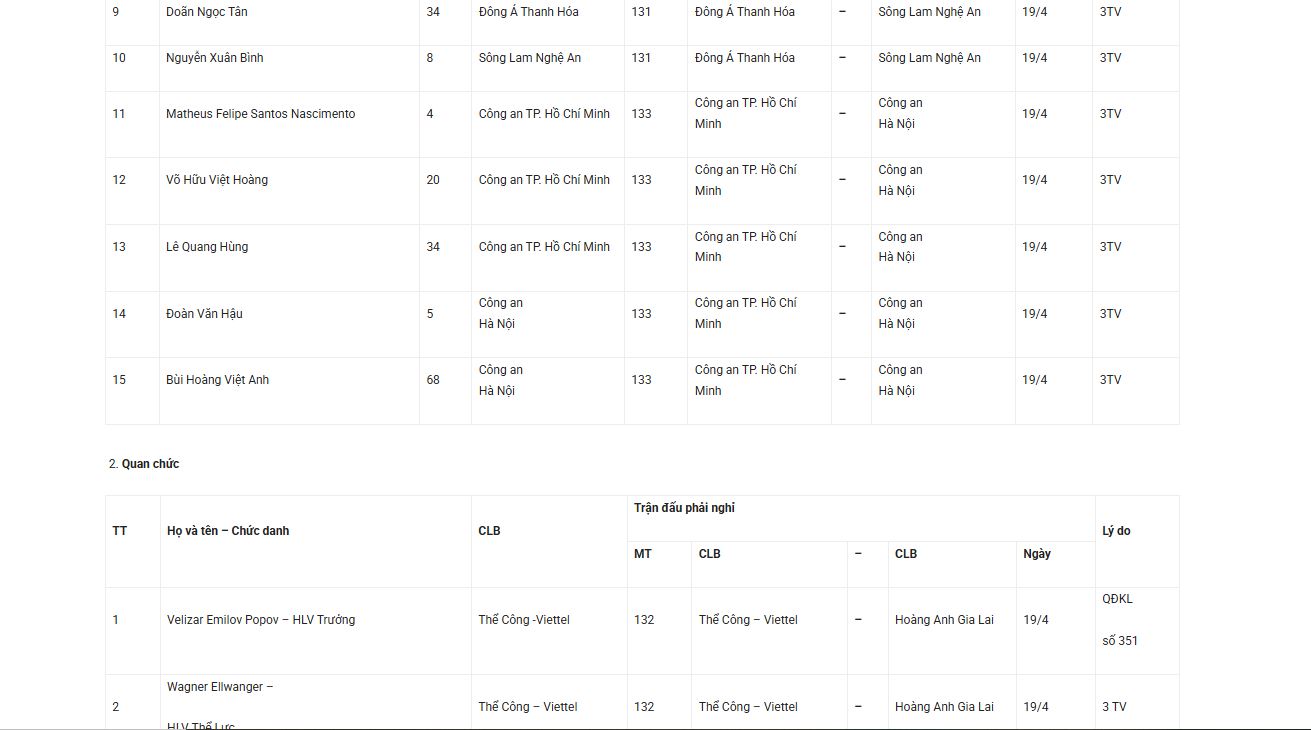Click the "2. Quan chức" section heading
The height and width of the screenshot is (730, 1311).
coord(144,464)
